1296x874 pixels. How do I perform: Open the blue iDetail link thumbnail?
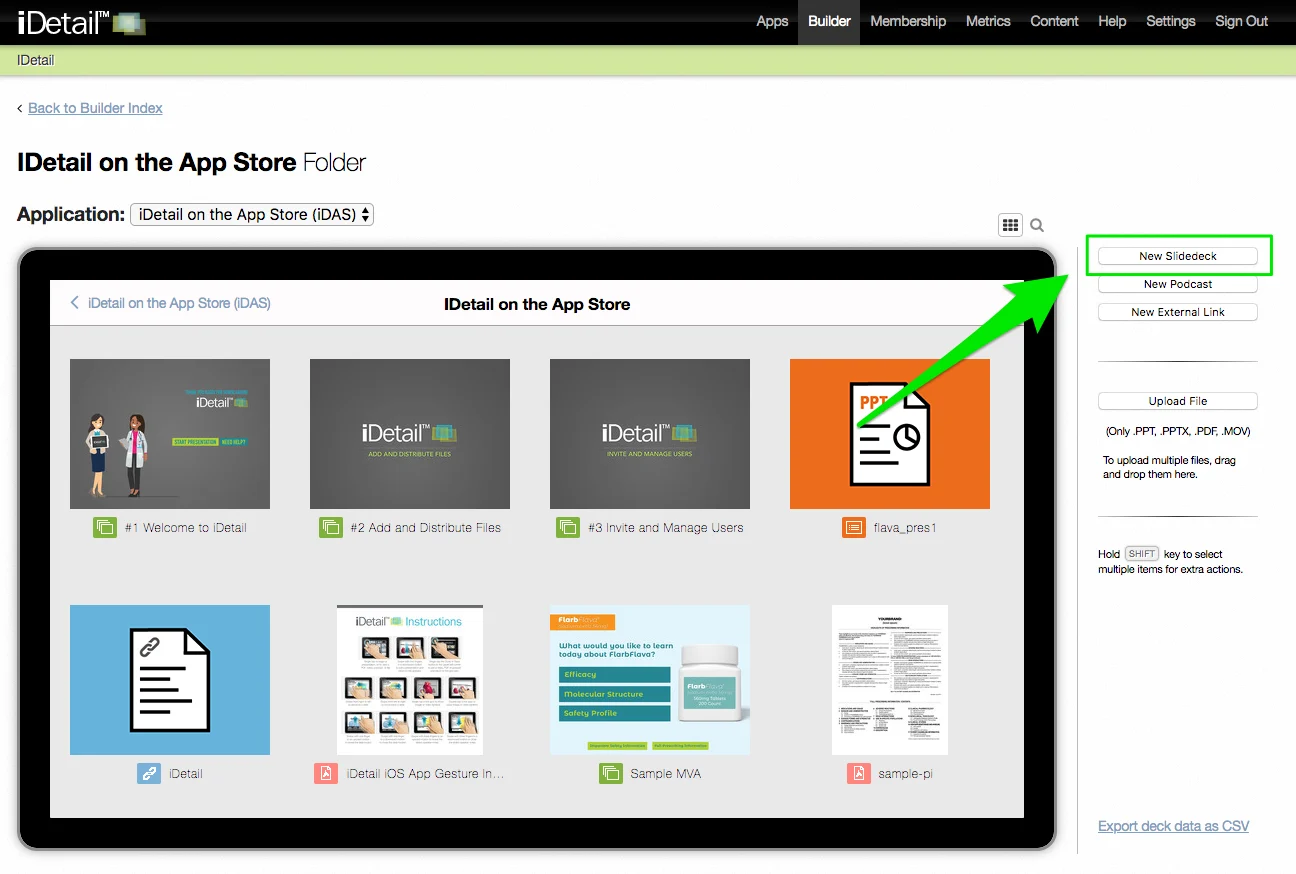click(x=170, y=680)
